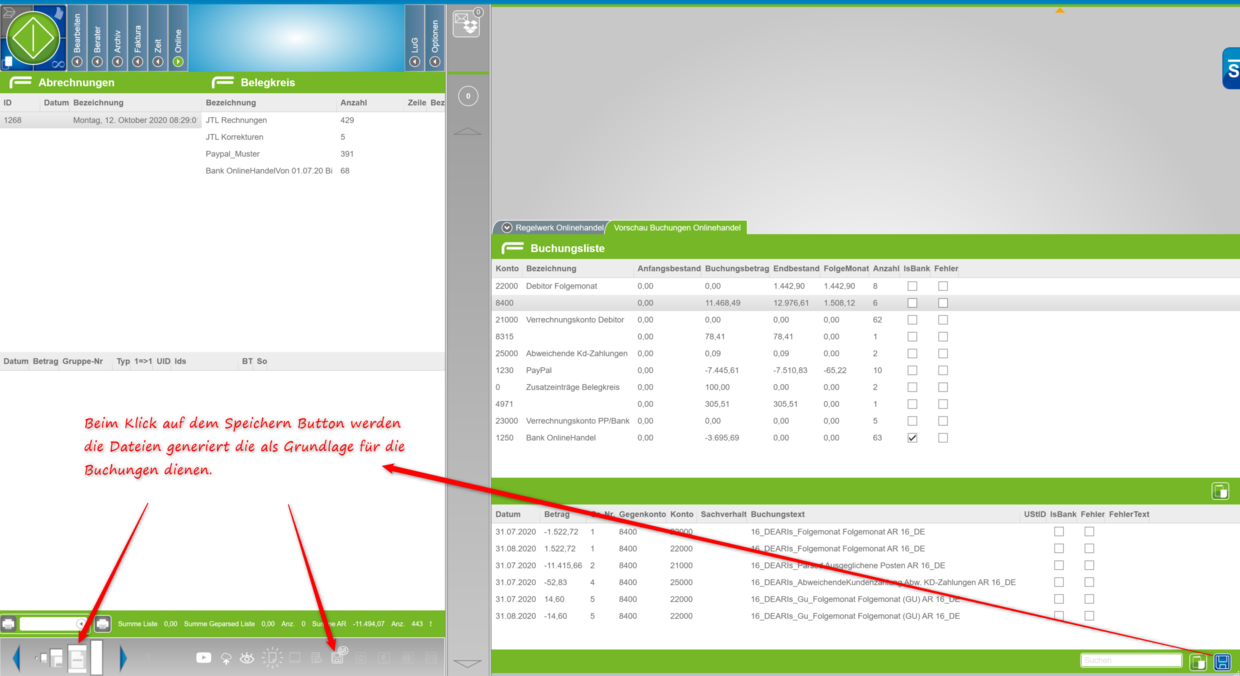Expand the Optionen side panel
Viewport: 1240px width, 676px height.
click(434, 36)
